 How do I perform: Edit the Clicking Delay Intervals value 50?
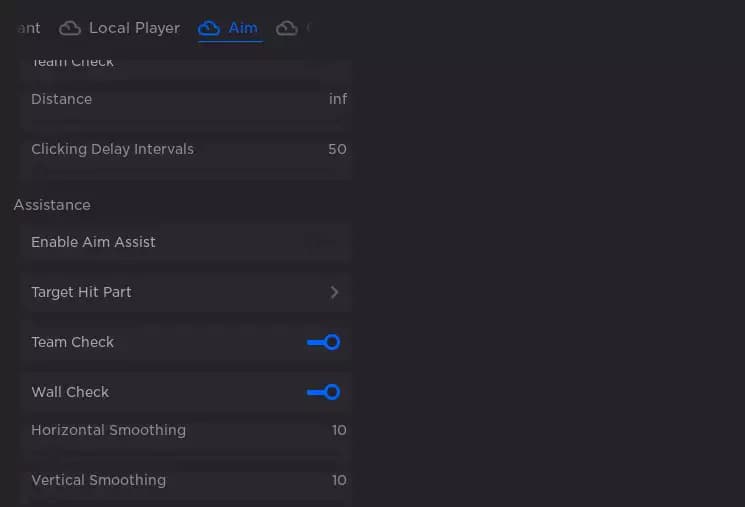pyautogui.click(x=337, y=149)
